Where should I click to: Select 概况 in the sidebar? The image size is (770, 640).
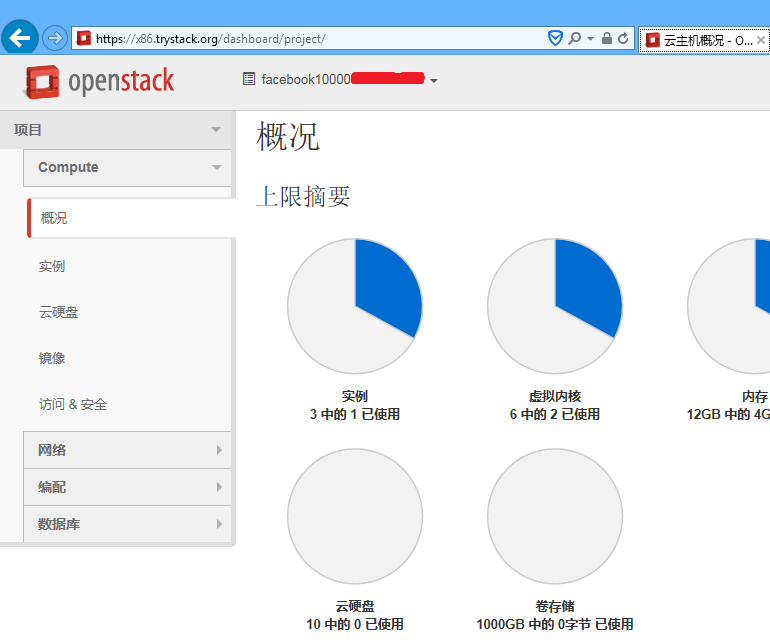tap(54, 218)
